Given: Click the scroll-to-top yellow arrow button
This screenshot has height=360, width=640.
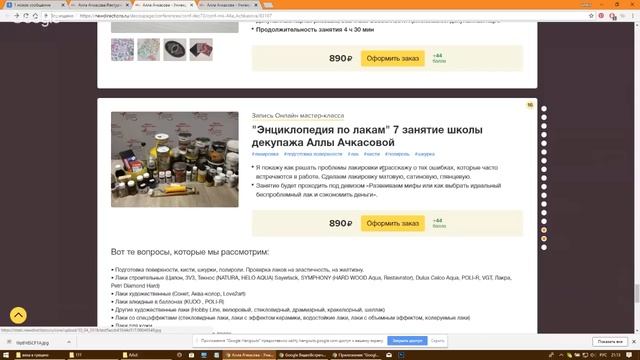Looking at the screenshot, I should coord(18,315).
